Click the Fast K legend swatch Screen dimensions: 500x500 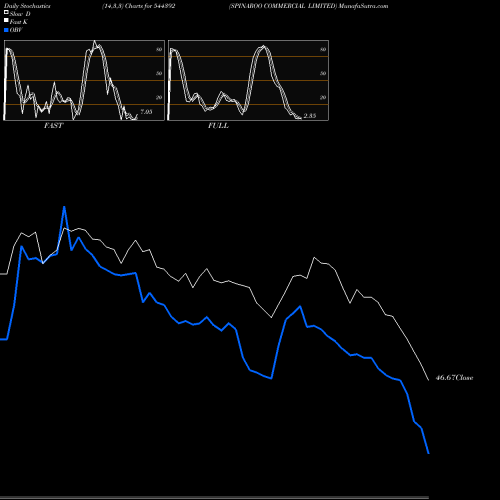coord(6,20)
